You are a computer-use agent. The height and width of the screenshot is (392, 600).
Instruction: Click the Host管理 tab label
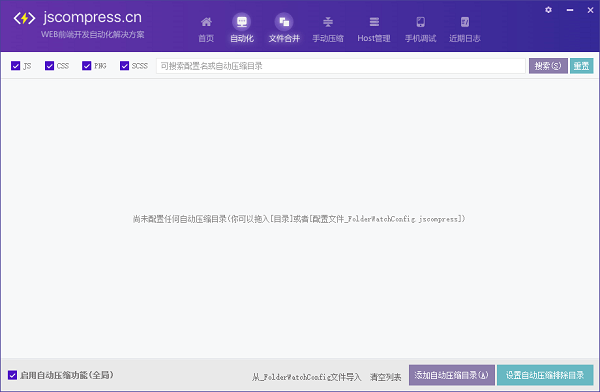(x=374, y=38)
